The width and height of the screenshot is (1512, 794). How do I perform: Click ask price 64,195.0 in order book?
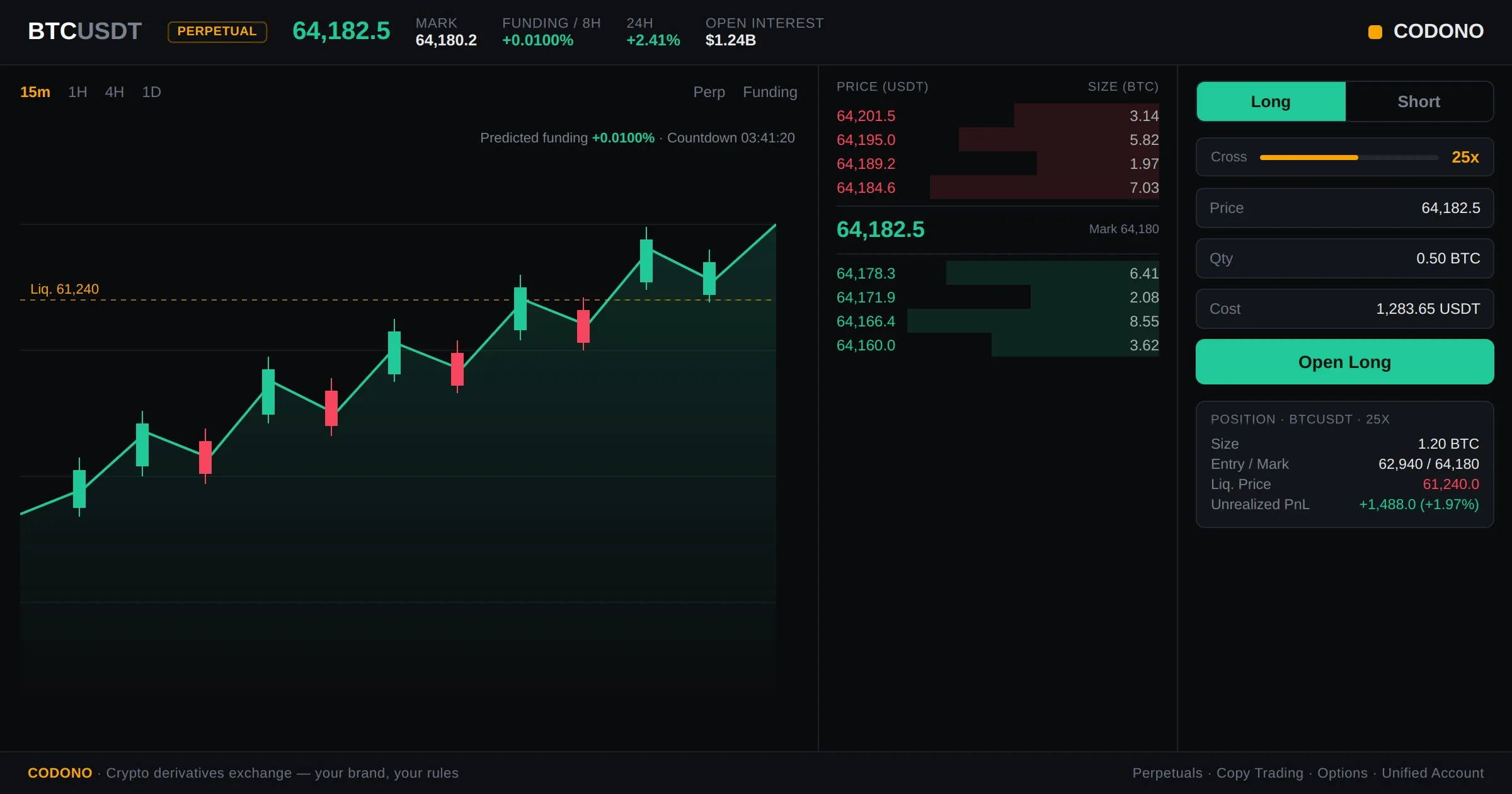click(866, 140)
